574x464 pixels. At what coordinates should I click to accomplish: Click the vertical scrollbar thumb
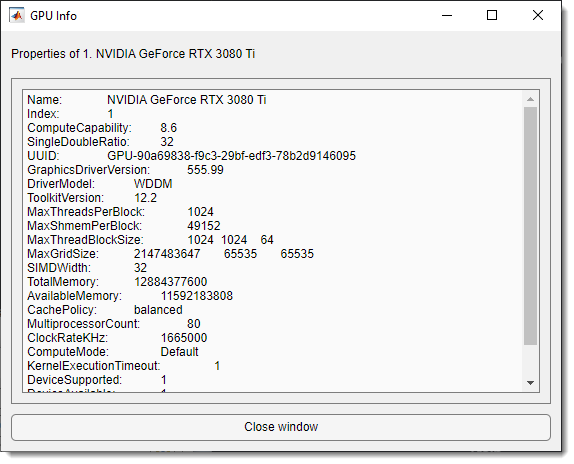click(x=530, y=226)
